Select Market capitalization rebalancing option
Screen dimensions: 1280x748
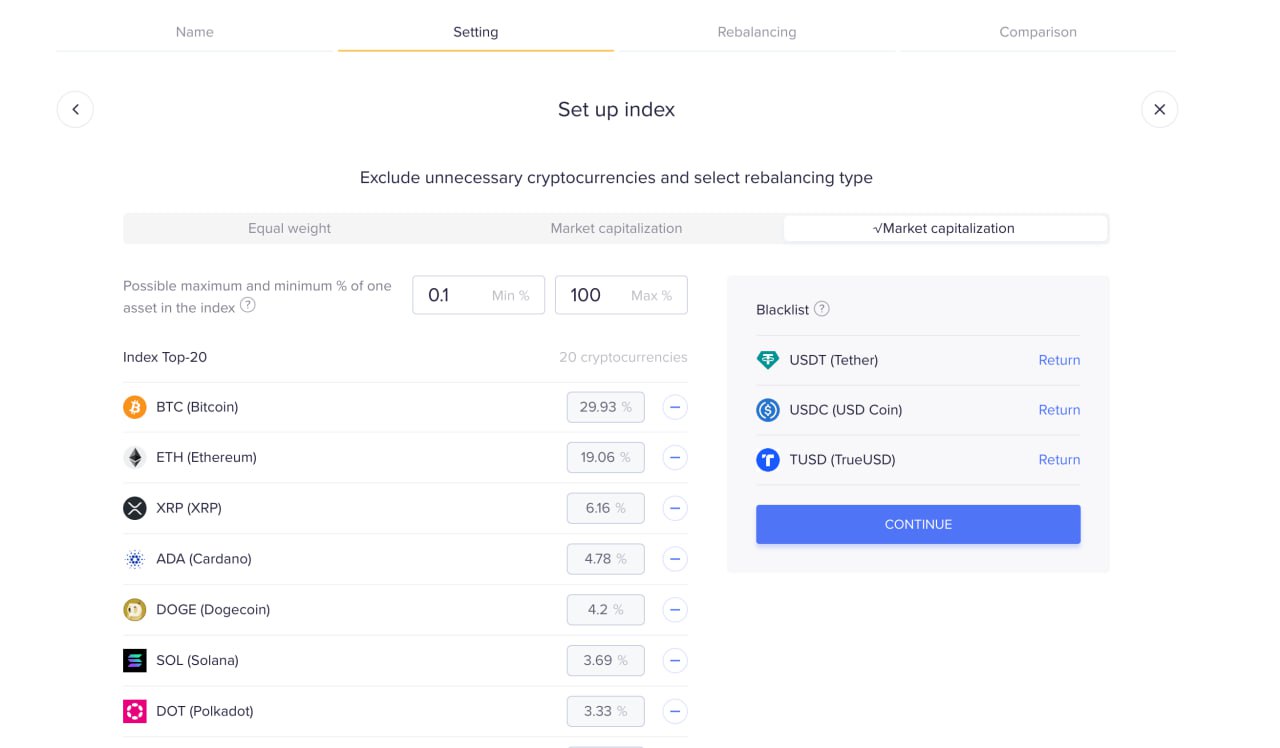pyautogui.click(x=616, y=228)
